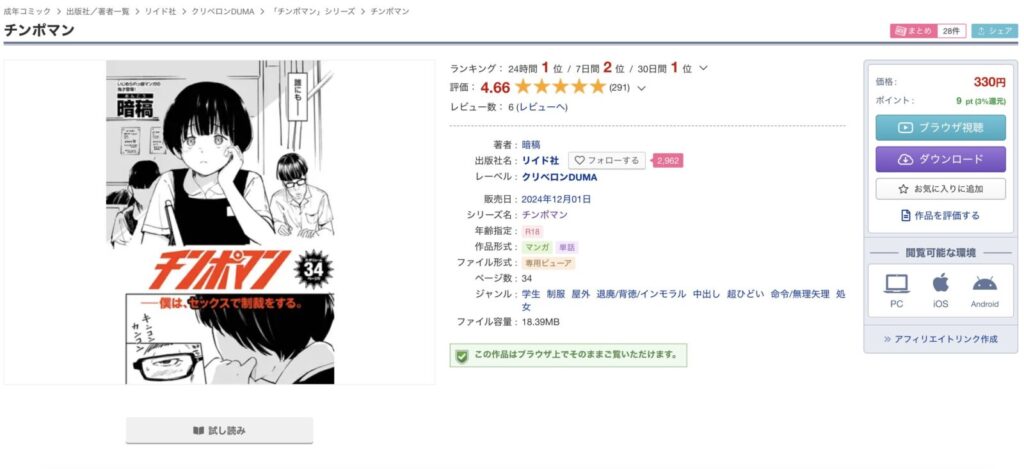Go to 成年コミック in the breadcrumb

point(27,11)
